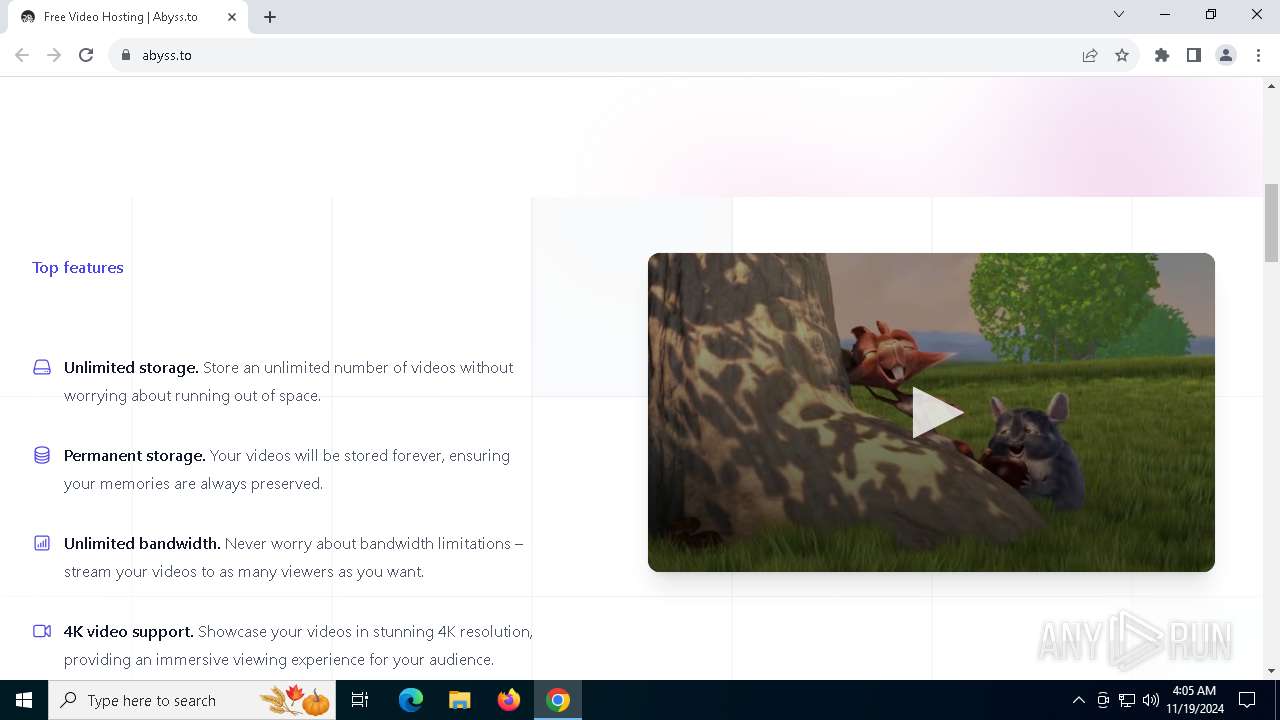
Task: View site information lock icon
Action: pyautogui.click(x=126, y=55)
